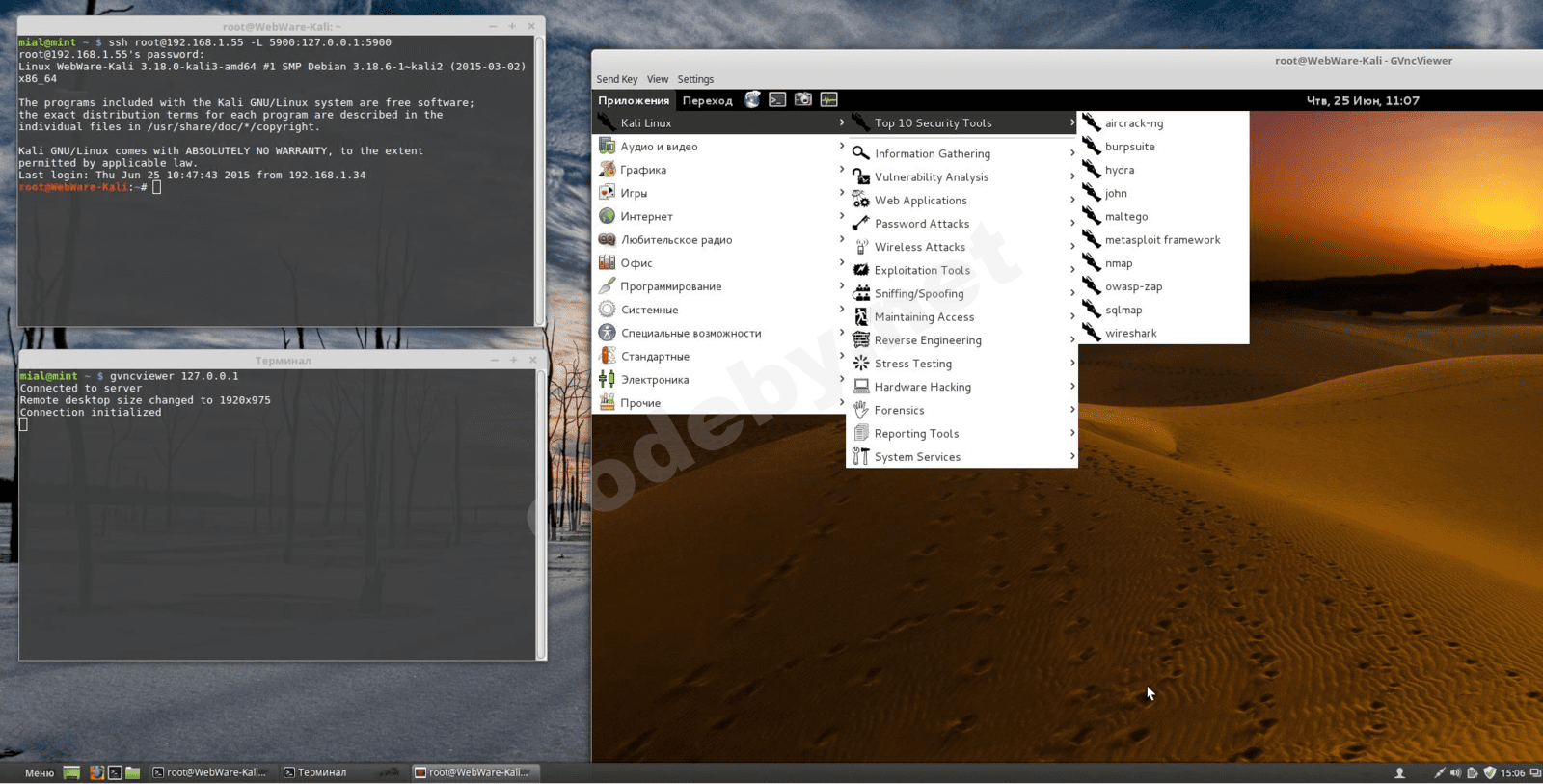The width and height of the screenshot is (1543, 784).
Task: Click the screenshot camera icon in Kali panel
Action: (x=803, y=99)
